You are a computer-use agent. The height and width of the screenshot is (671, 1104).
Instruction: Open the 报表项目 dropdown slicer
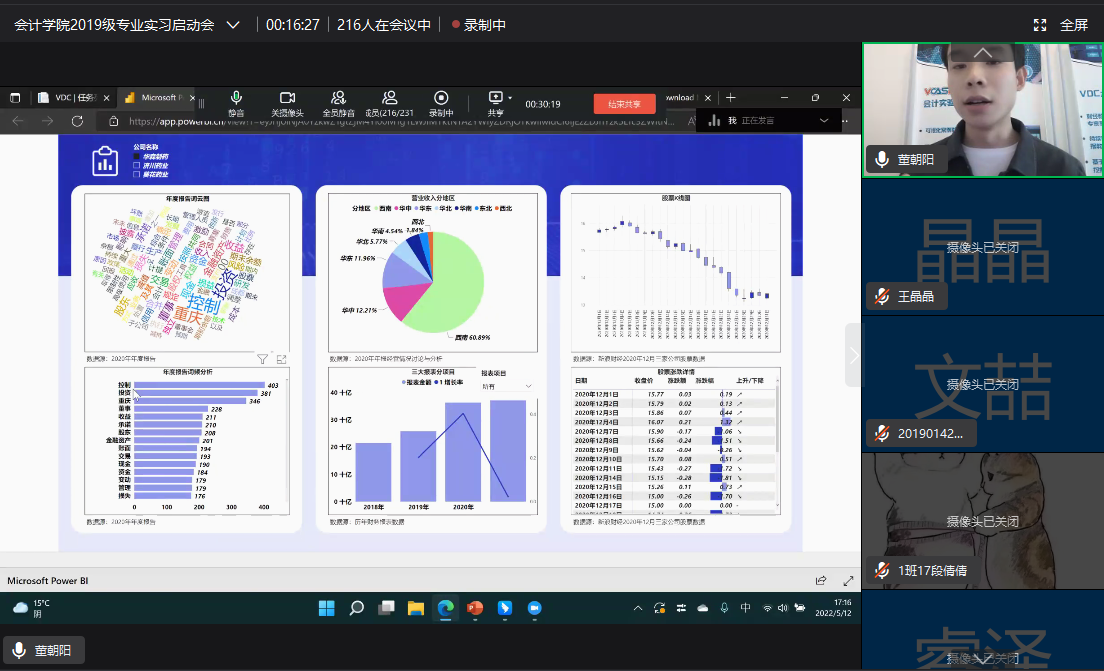[x=507, y=385]
